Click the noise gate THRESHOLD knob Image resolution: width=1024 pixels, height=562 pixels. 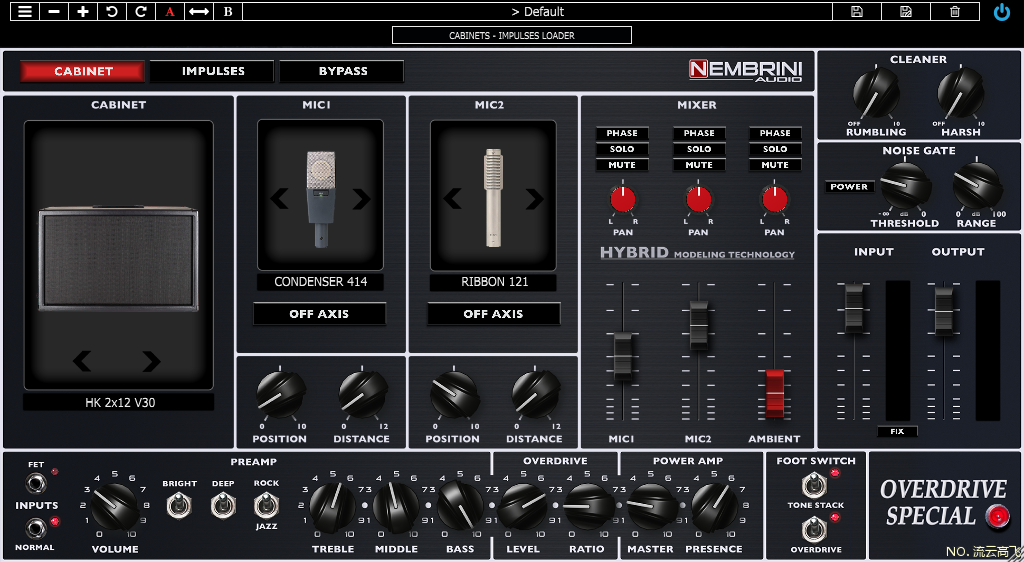click(x=904, y=185)
